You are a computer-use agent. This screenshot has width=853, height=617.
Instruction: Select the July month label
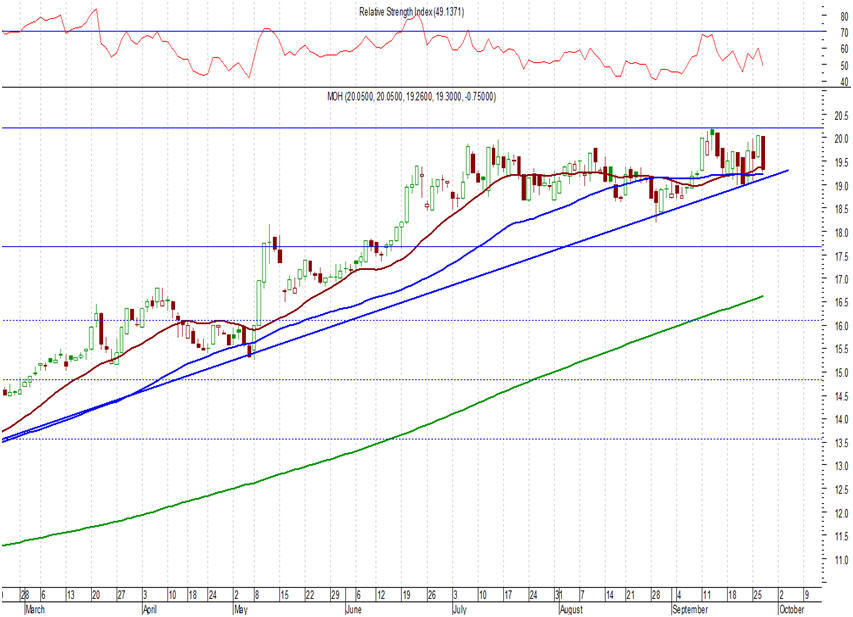460,609
